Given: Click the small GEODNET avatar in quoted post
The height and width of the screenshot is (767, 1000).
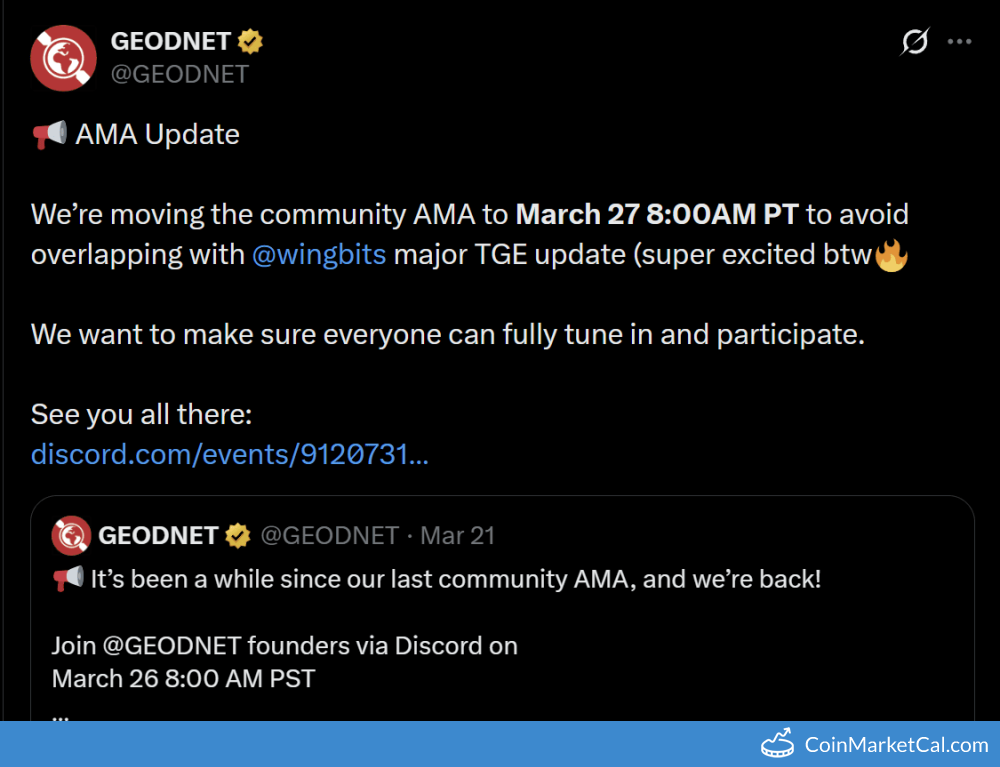Looking at the screenshot, I should pyautogui.click(x=71, y=536).
